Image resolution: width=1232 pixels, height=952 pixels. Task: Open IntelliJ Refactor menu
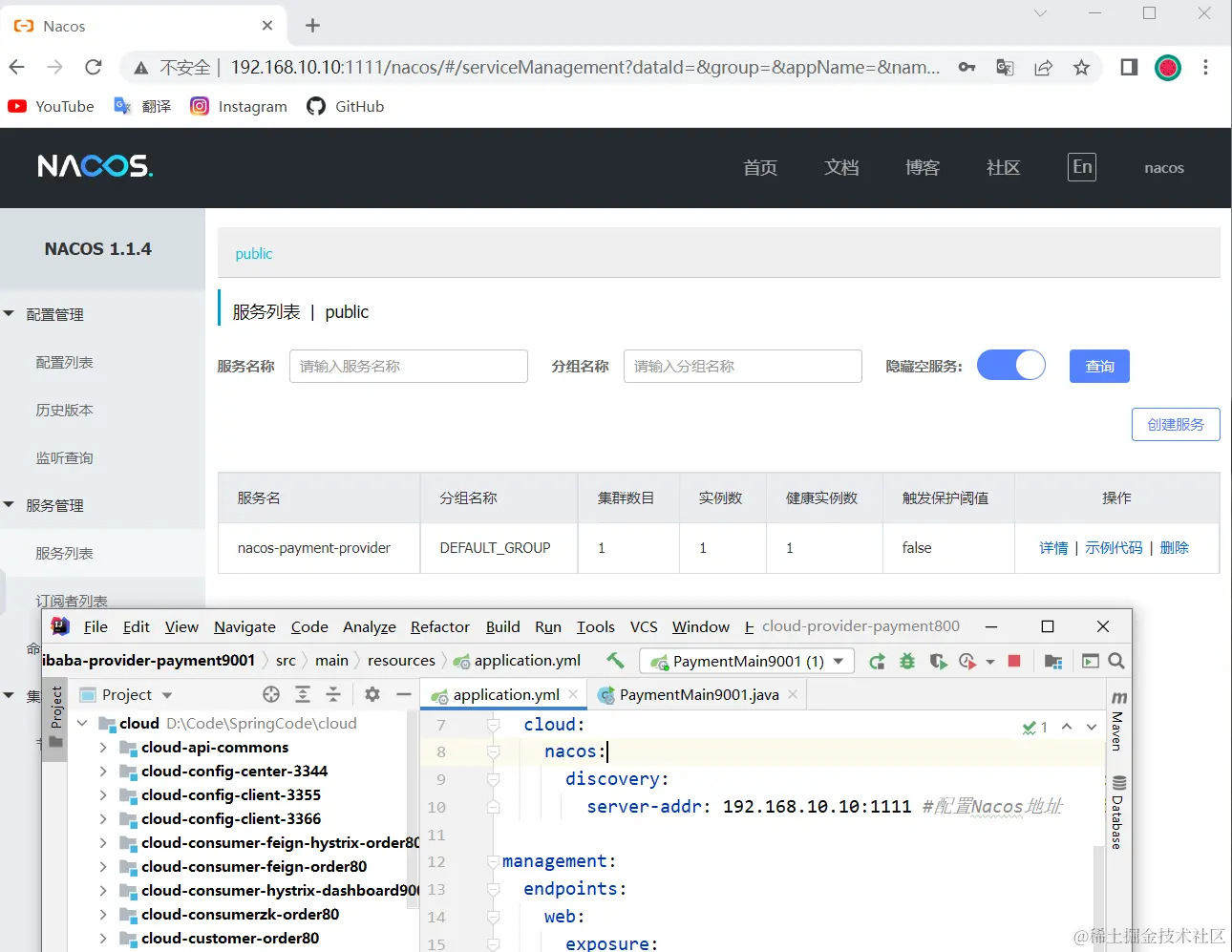click(x=440, y=626)
